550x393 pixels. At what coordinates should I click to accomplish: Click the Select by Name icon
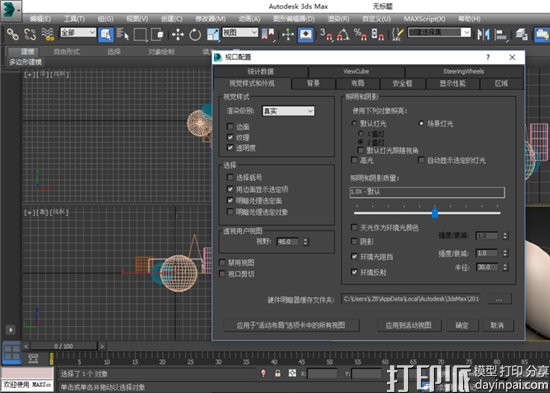pos(123,34)
